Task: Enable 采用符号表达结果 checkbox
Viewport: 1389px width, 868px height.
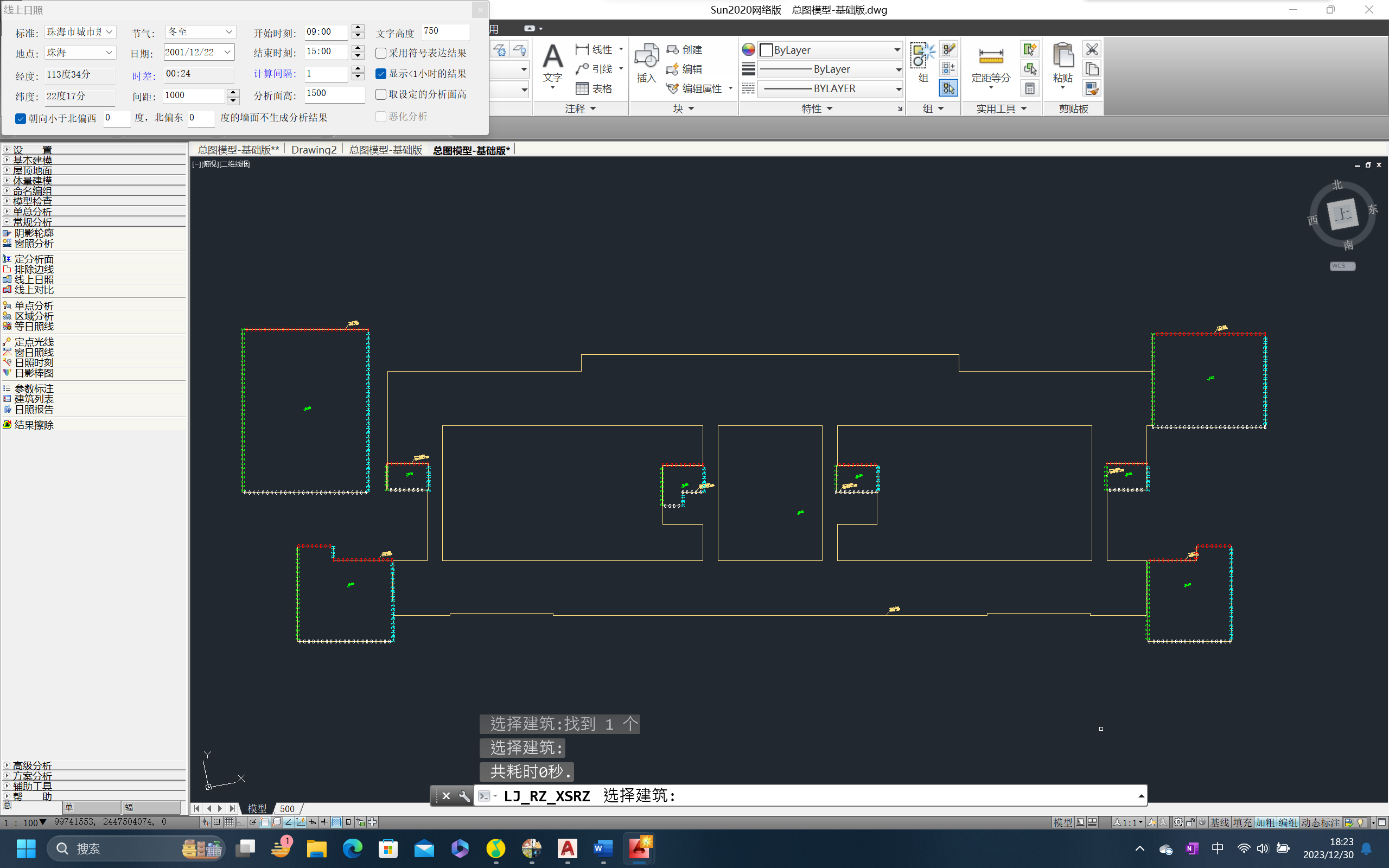Action: 380,53
